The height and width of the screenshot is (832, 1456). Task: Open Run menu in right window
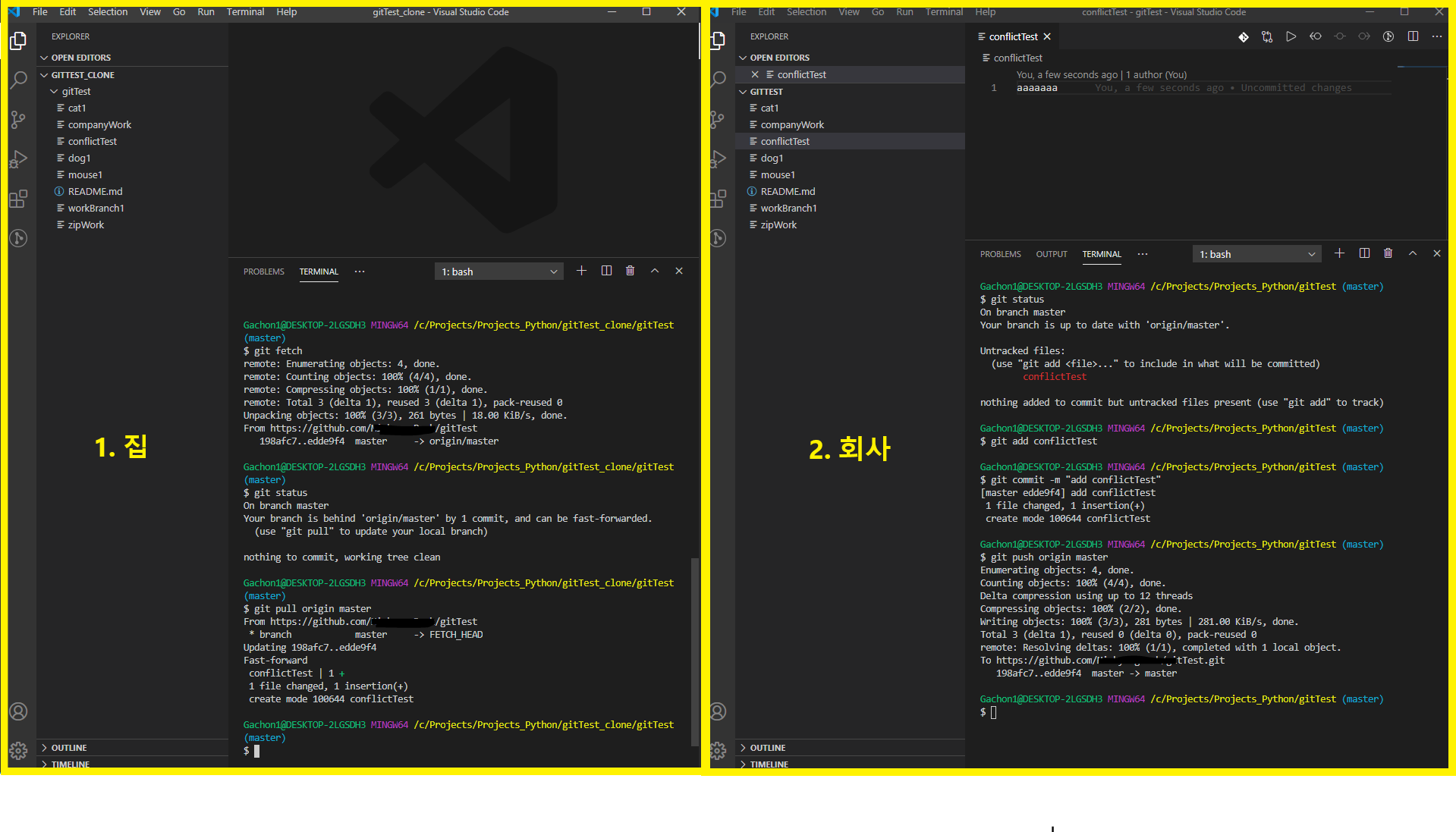coord(904,12)
